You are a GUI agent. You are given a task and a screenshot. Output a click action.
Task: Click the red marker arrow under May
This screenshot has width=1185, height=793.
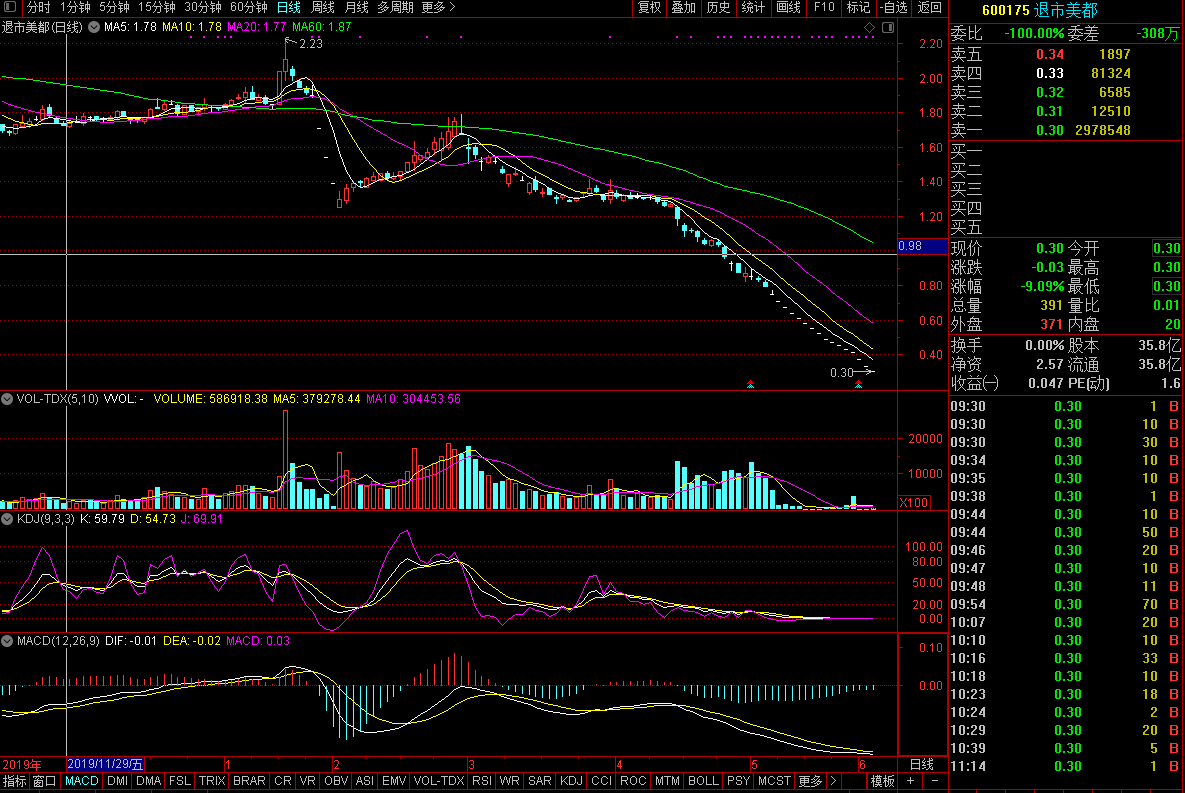(x=750, y=384)
